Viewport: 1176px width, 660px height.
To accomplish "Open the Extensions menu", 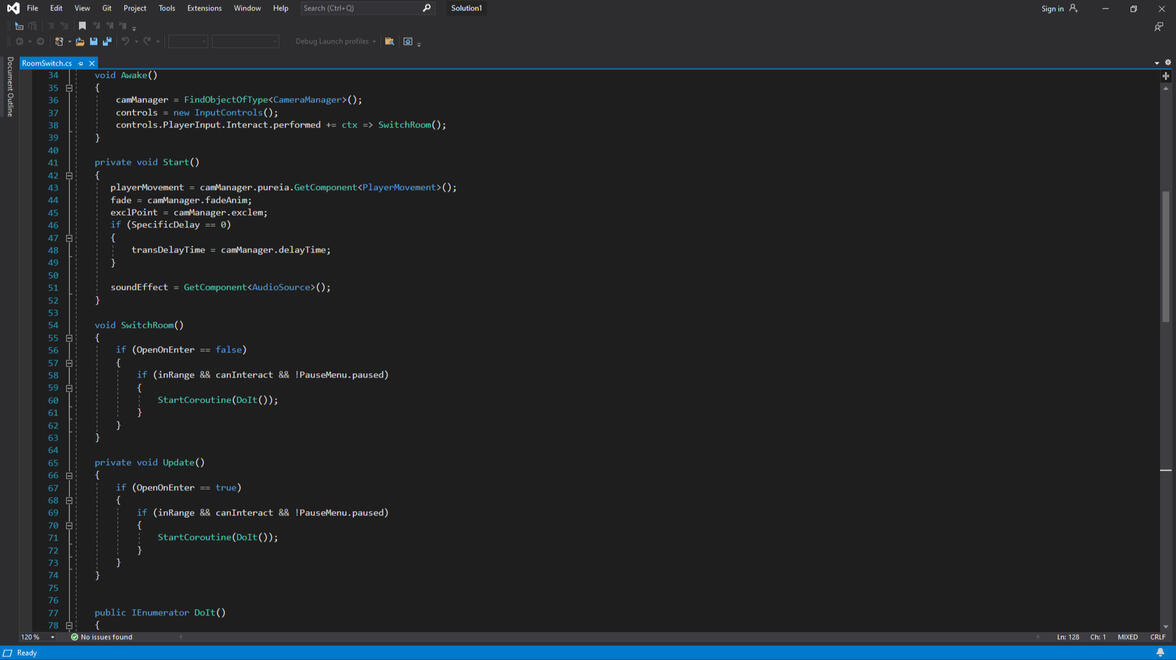I will (x=204, y=8).
